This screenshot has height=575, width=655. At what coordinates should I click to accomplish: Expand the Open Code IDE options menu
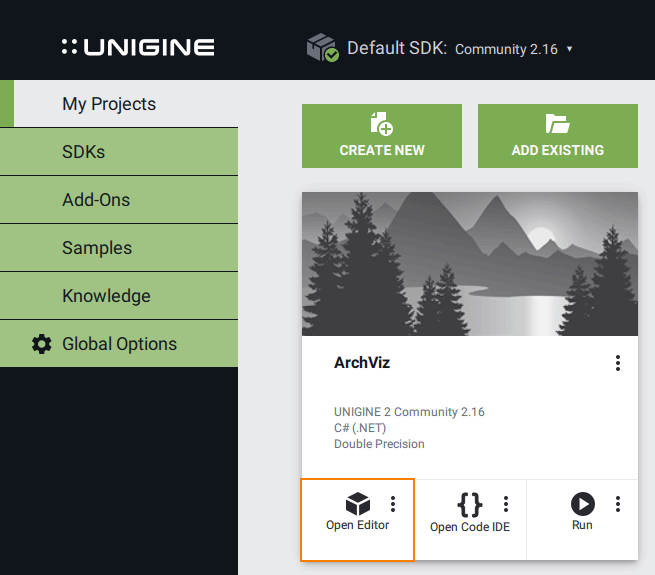coord(506,503)
